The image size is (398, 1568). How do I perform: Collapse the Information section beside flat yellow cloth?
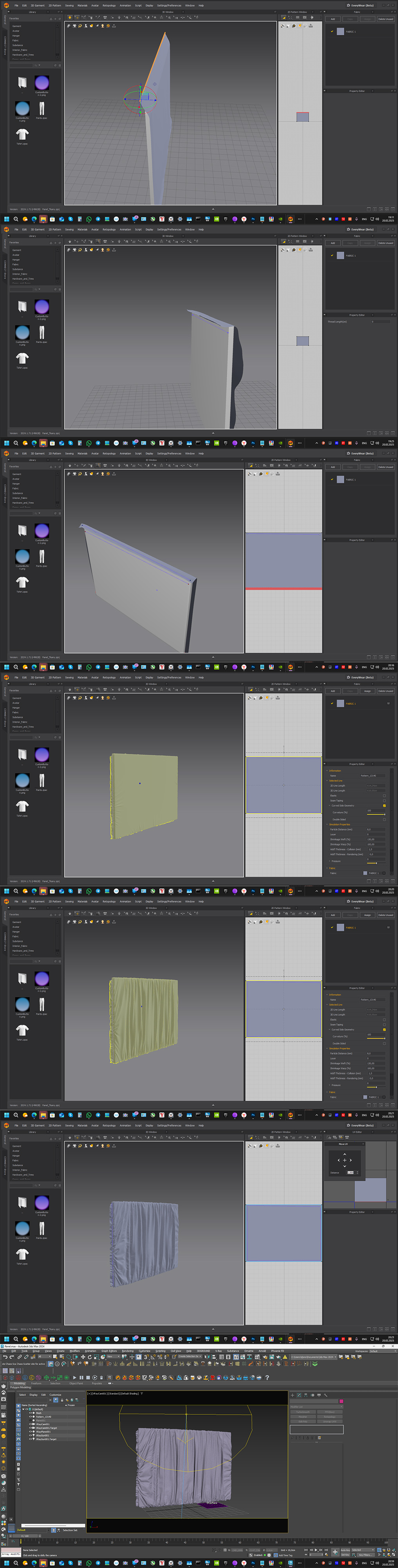327,771
